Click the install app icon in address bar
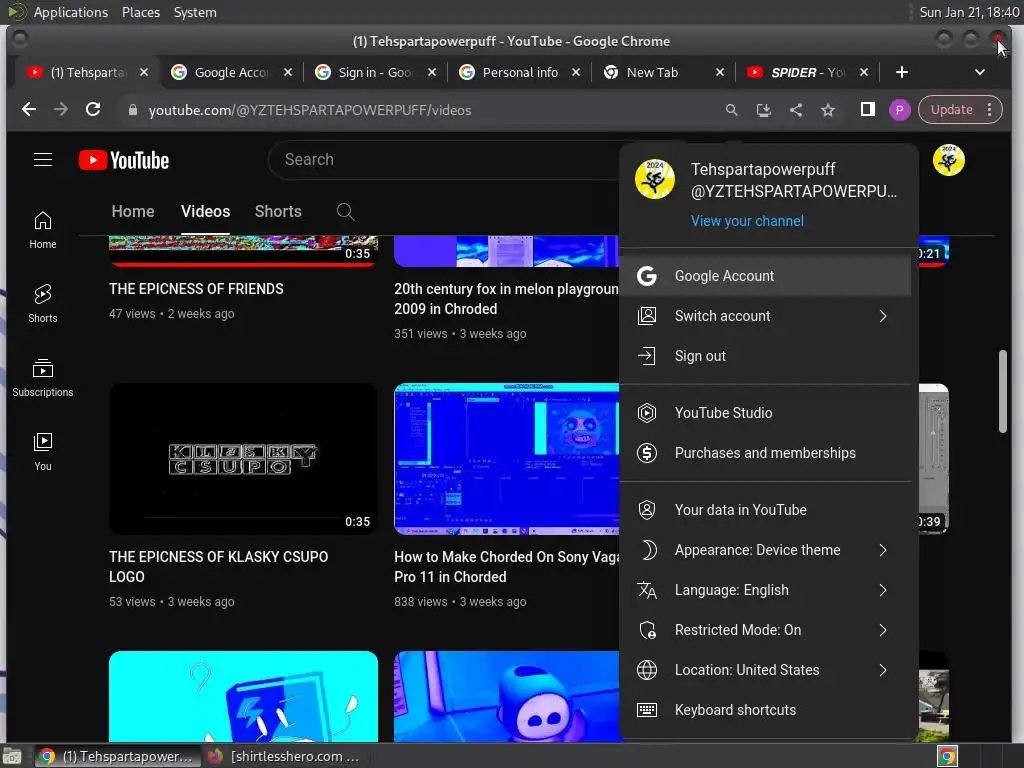The height and width of the screenshot is (768, 1024). (x=763, y=110)
